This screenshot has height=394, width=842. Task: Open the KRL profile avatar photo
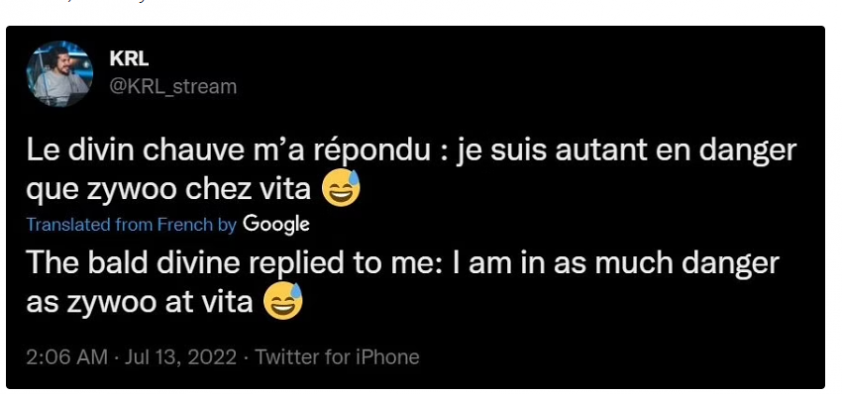(x=60, y=74)
